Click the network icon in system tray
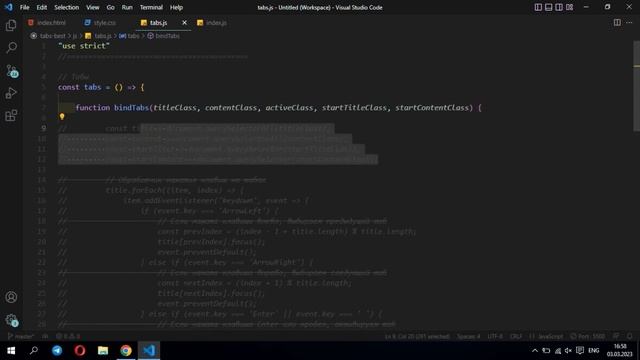This screenshot has height=360, width=640. coord(558,351)
